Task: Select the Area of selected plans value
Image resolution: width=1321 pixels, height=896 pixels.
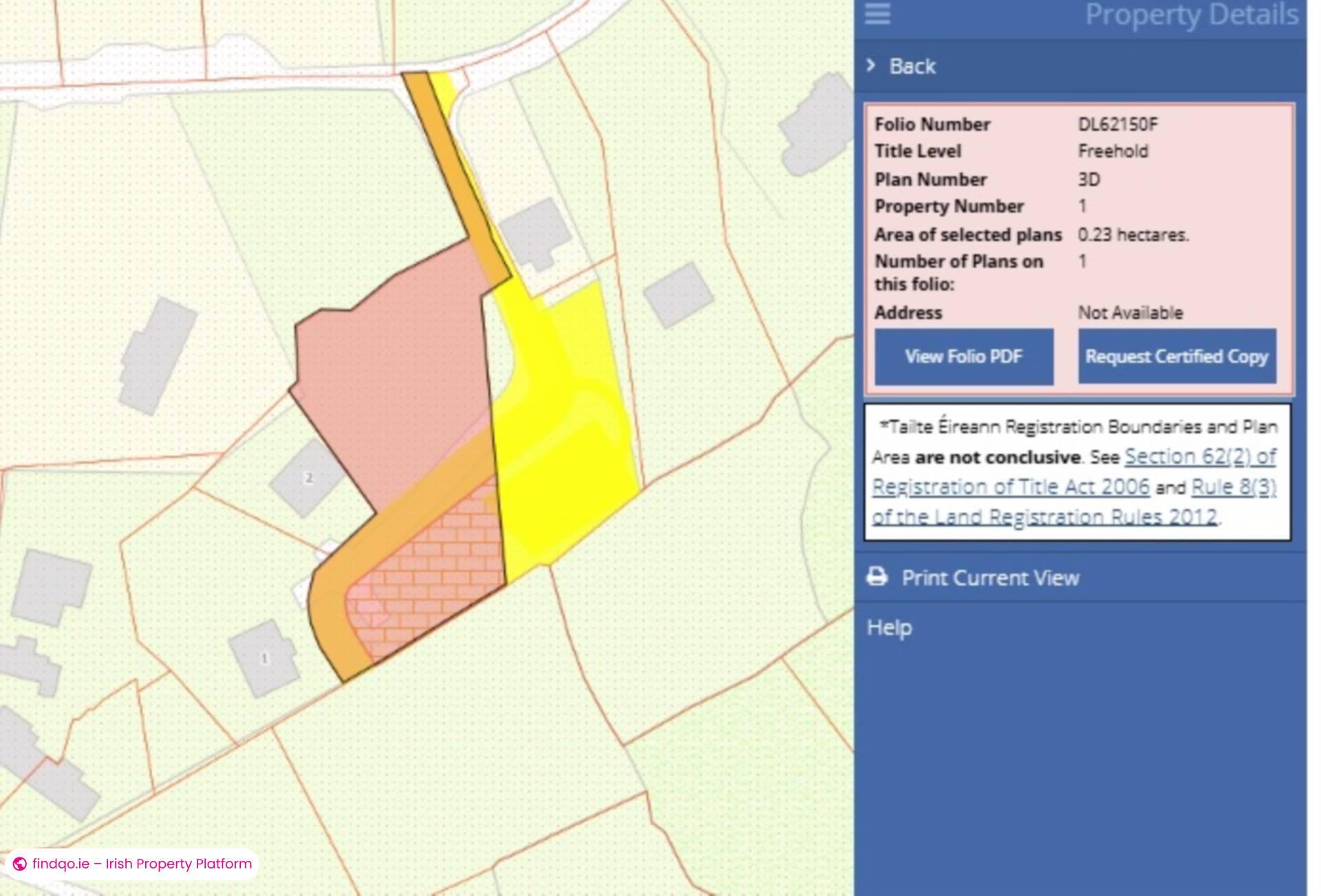Action: point(1135,234)
